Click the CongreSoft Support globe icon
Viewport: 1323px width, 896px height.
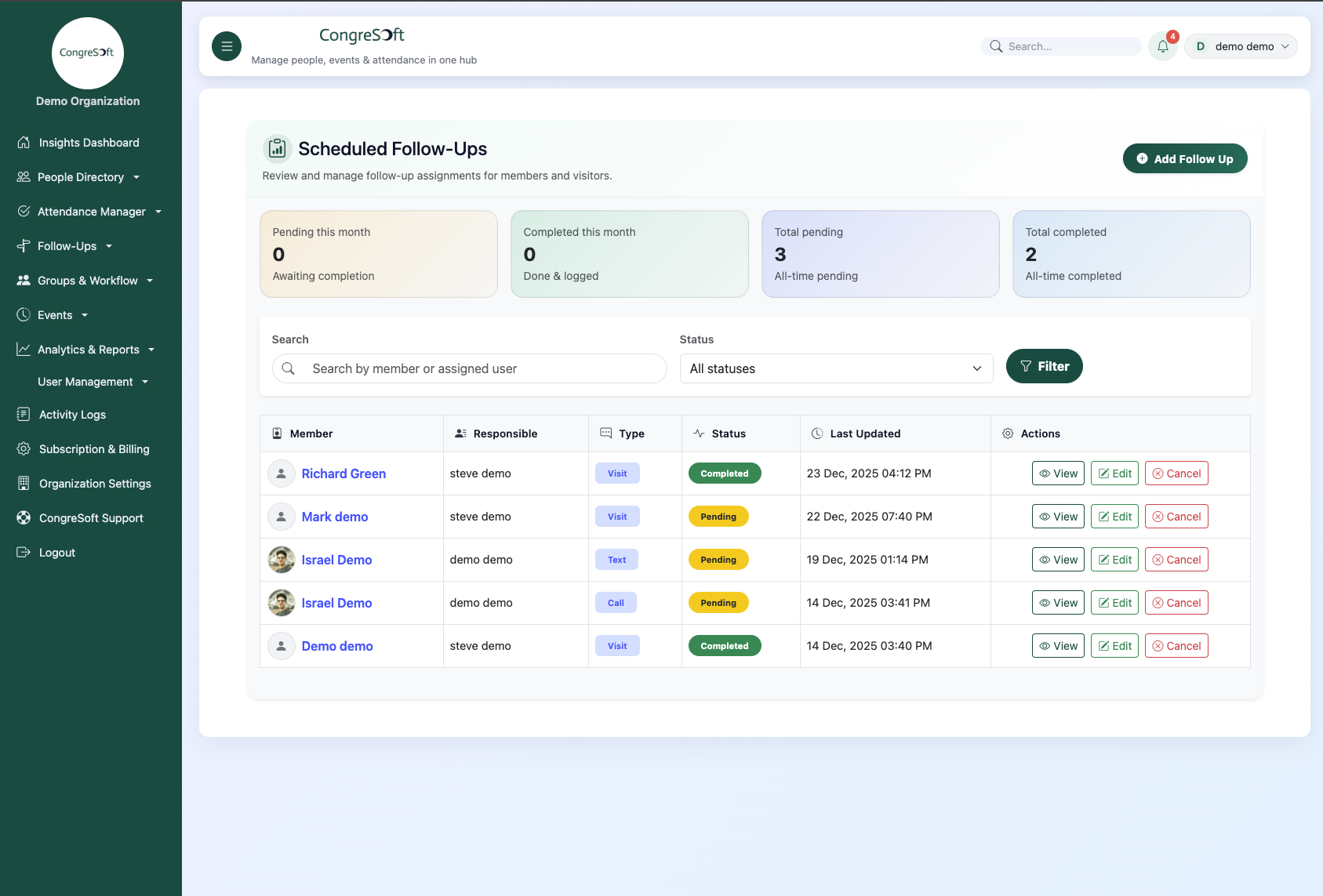tap(24, 517)
